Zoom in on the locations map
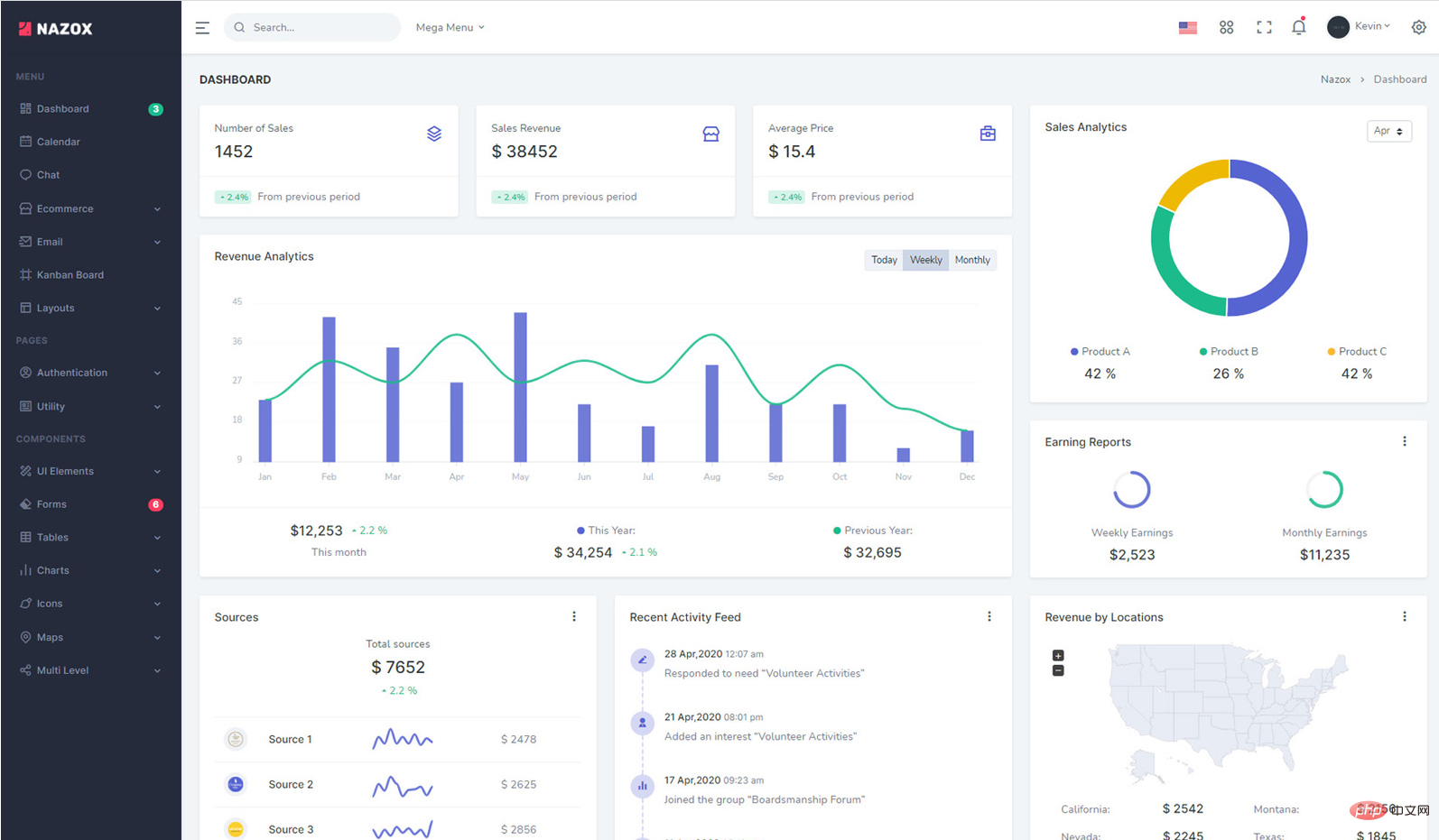This screenshot has width=1439, height=840. pos(1058,655)
